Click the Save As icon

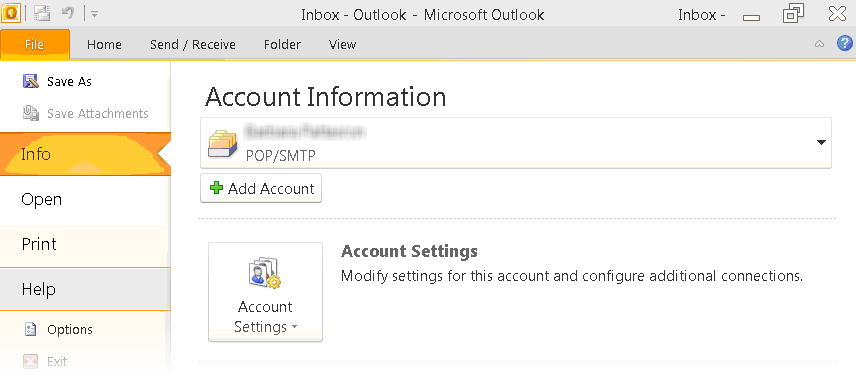[x=30, y=81]
